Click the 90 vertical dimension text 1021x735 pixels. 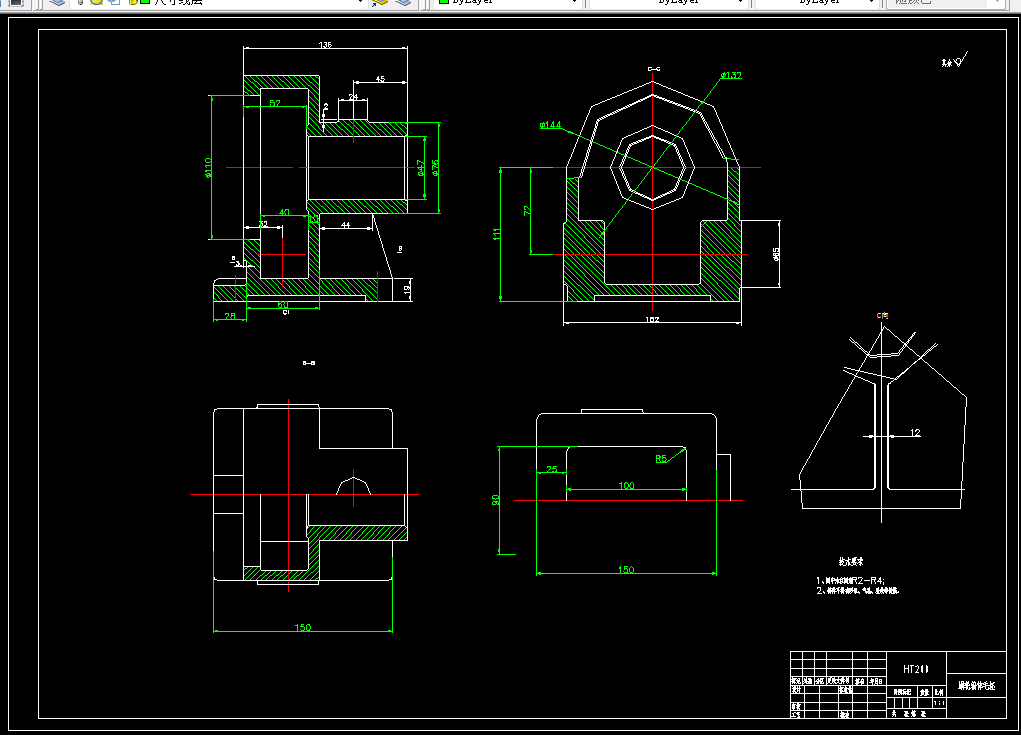tap(496, 500)
